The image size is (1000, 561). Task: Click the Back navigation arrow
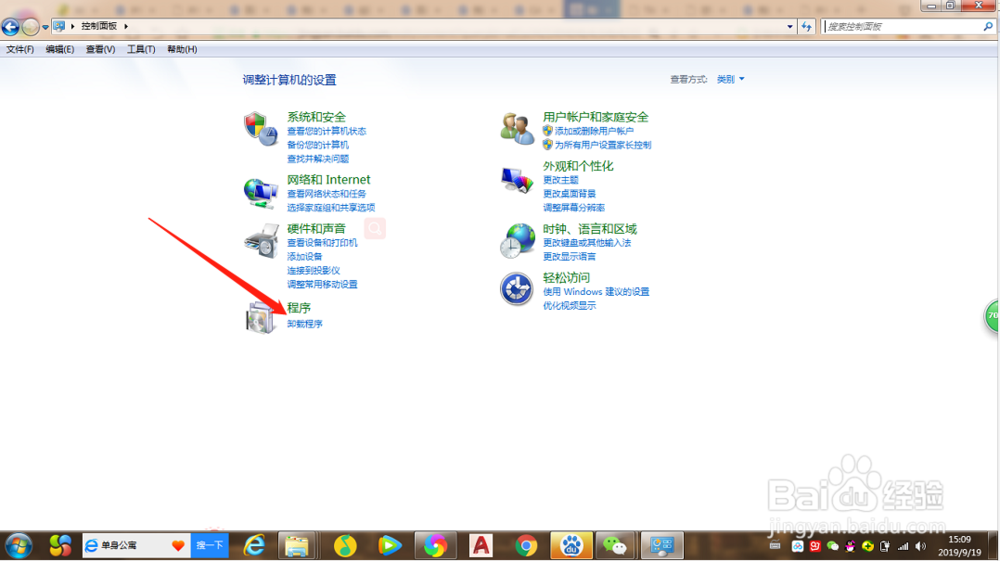[10, 27]
